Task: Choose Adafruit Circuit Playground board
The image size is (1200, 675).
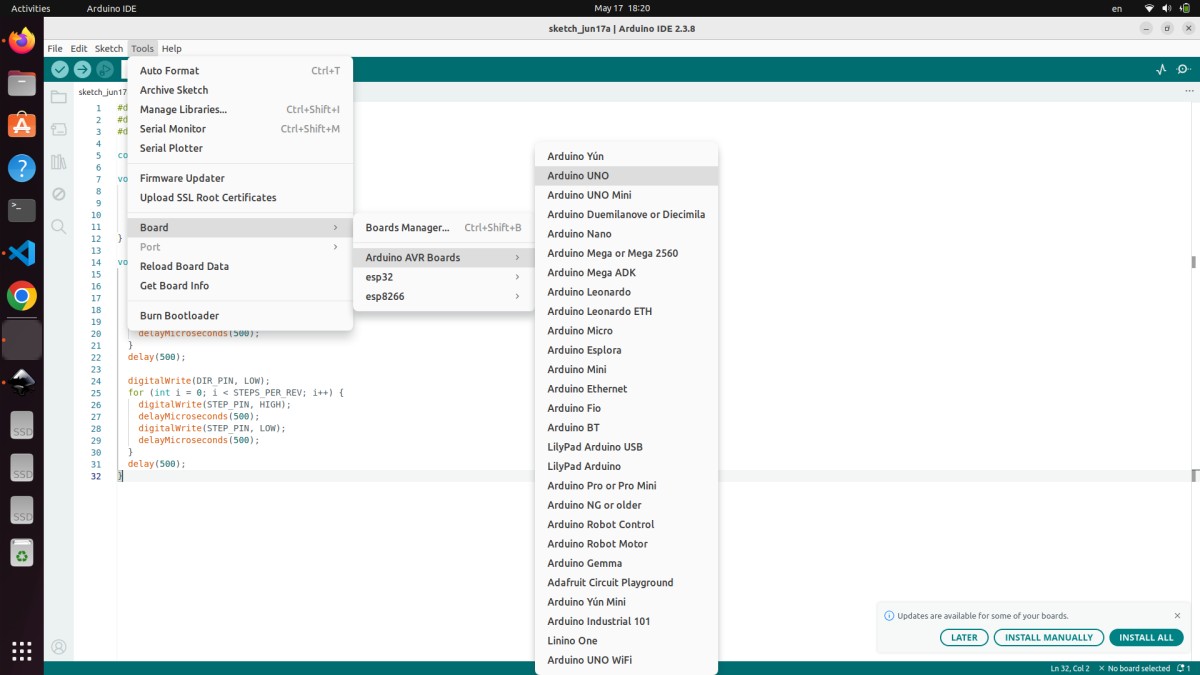Action: [x=626, y=583]
